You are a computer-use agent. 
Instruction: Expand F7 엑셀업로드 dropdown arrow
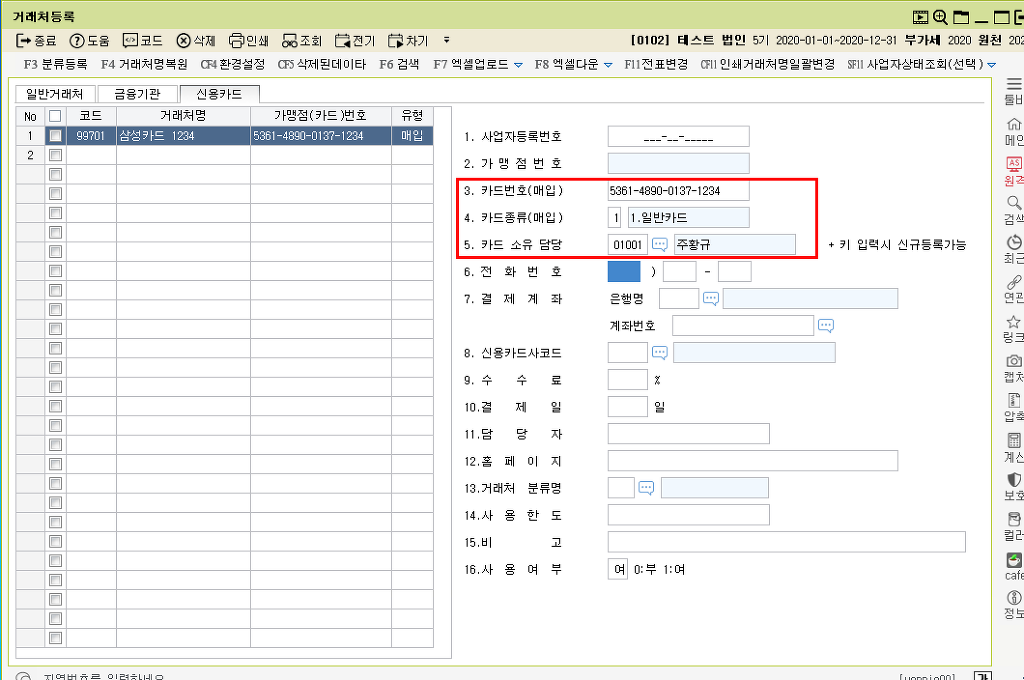[x=519, y=65]
